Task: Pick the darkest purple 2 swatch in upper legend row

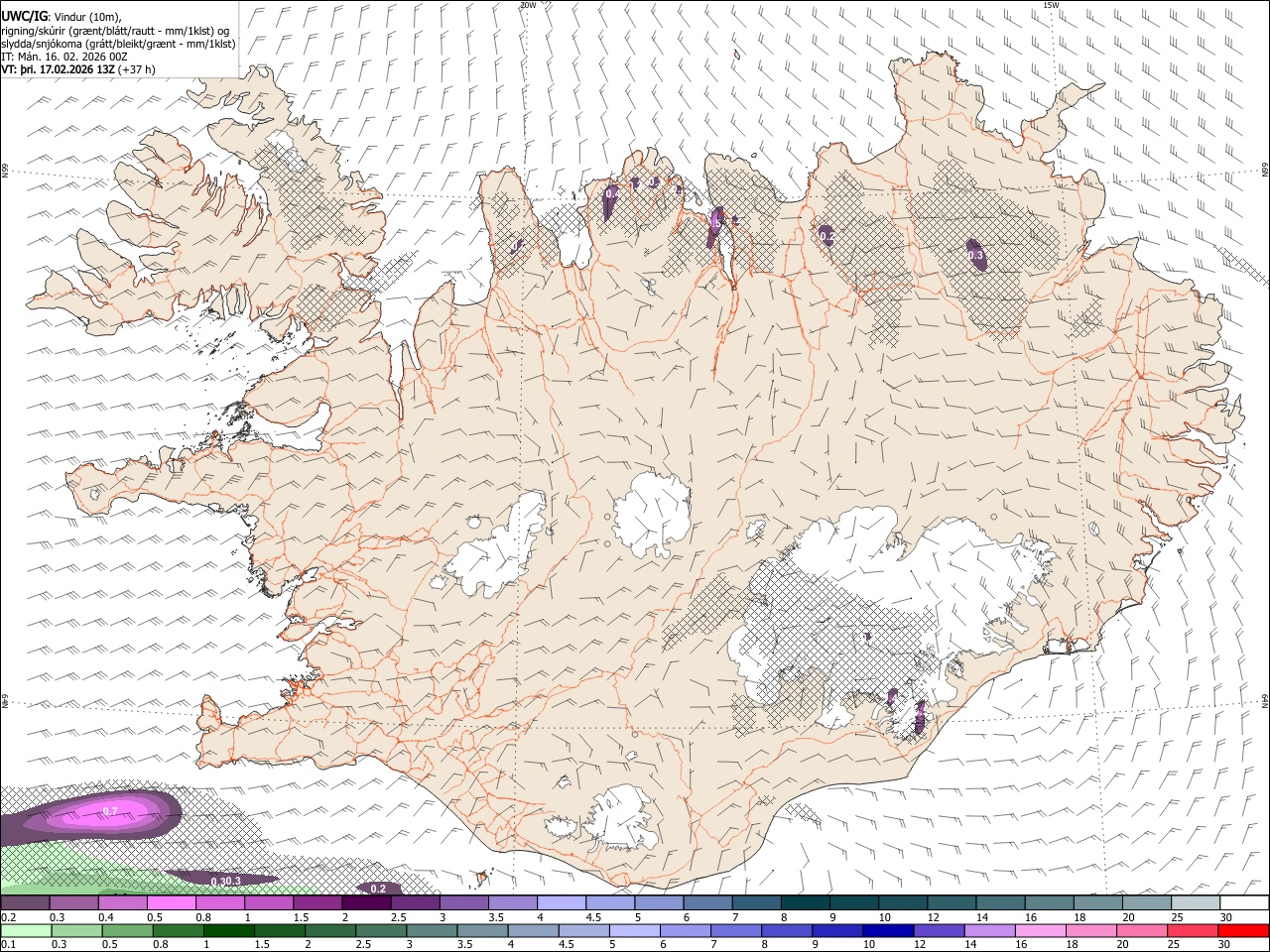Action: [365, 903]
